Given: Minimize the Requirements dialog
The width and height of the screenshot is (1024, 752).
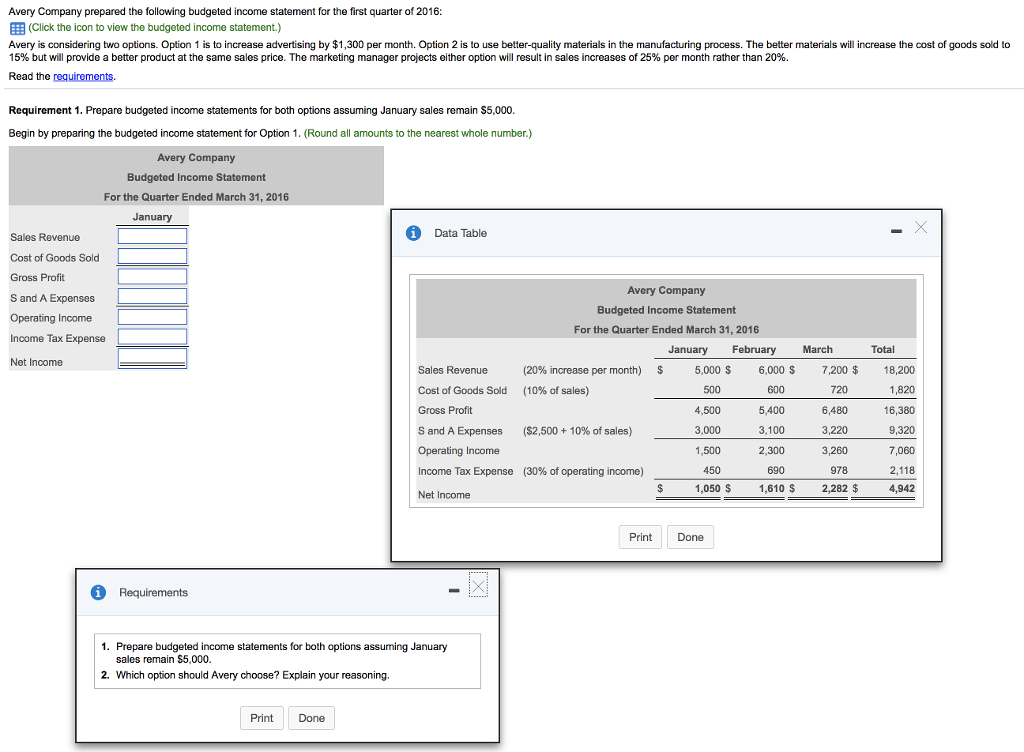Looking at the screenshot, I should click(x=454, y=592).
